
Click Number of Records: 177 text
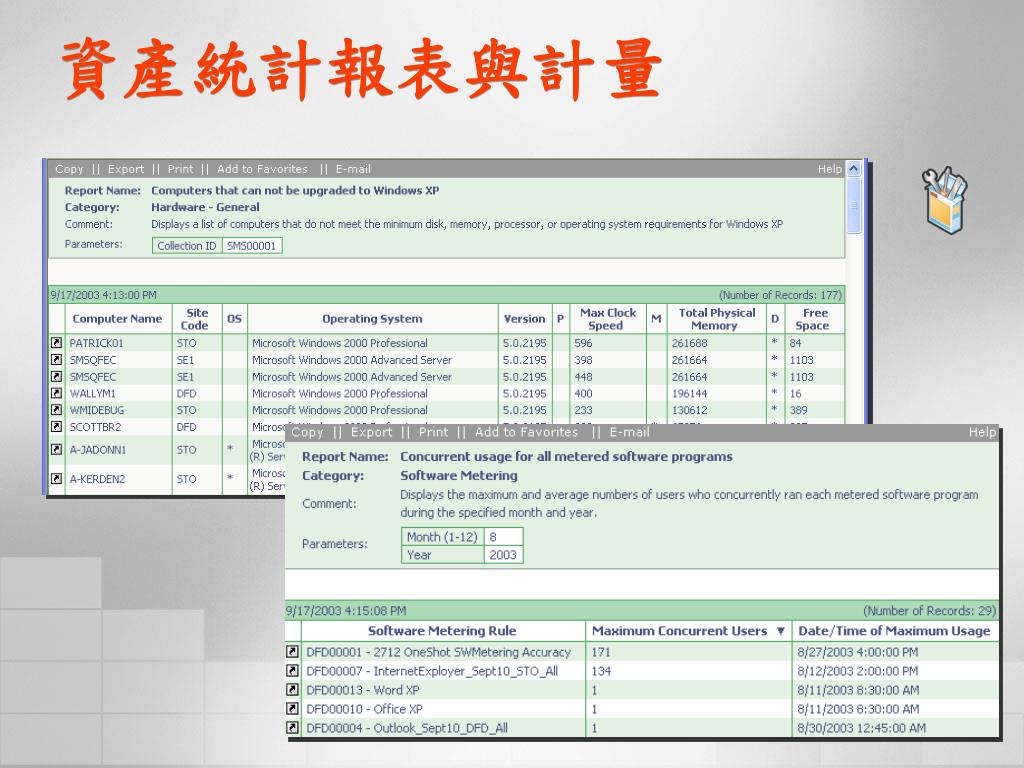click(x=780, y=295)
